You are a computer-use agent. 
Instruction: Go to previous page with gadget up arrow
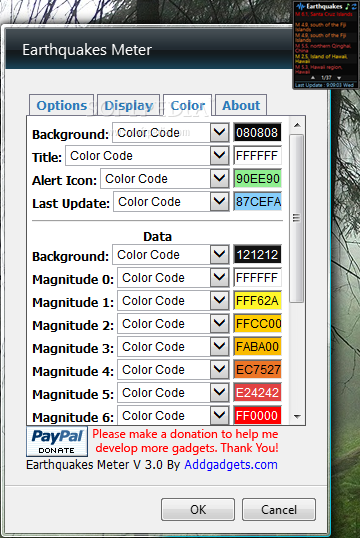tap(313, 78)
